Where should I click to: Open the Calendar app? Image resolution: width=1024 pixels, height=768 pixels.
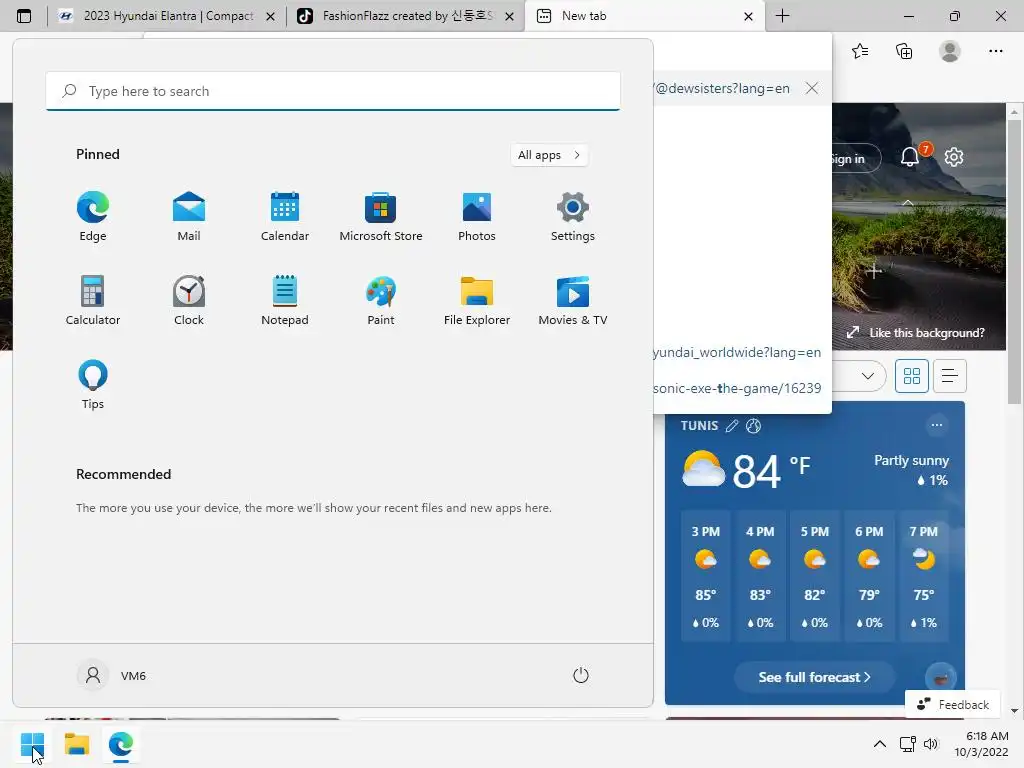(x=285, y=216)
